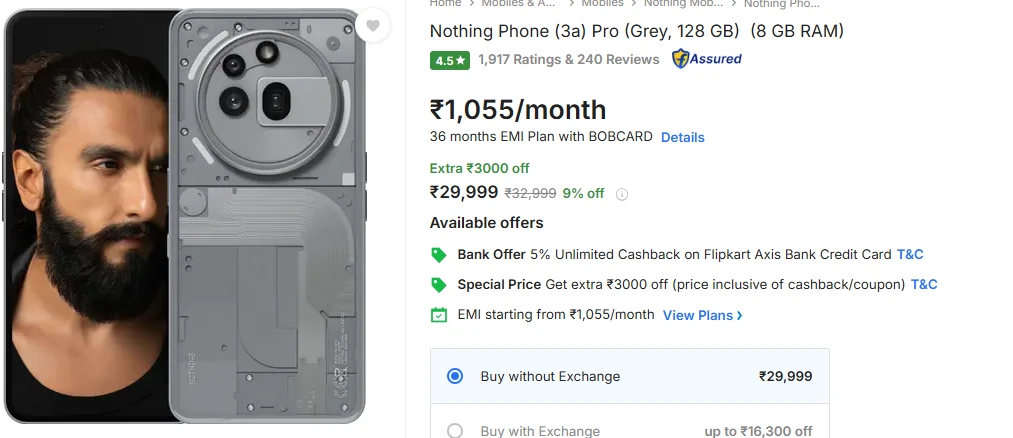
Task: Click the green 4.5 star rating badge
Action: [450, 60]
